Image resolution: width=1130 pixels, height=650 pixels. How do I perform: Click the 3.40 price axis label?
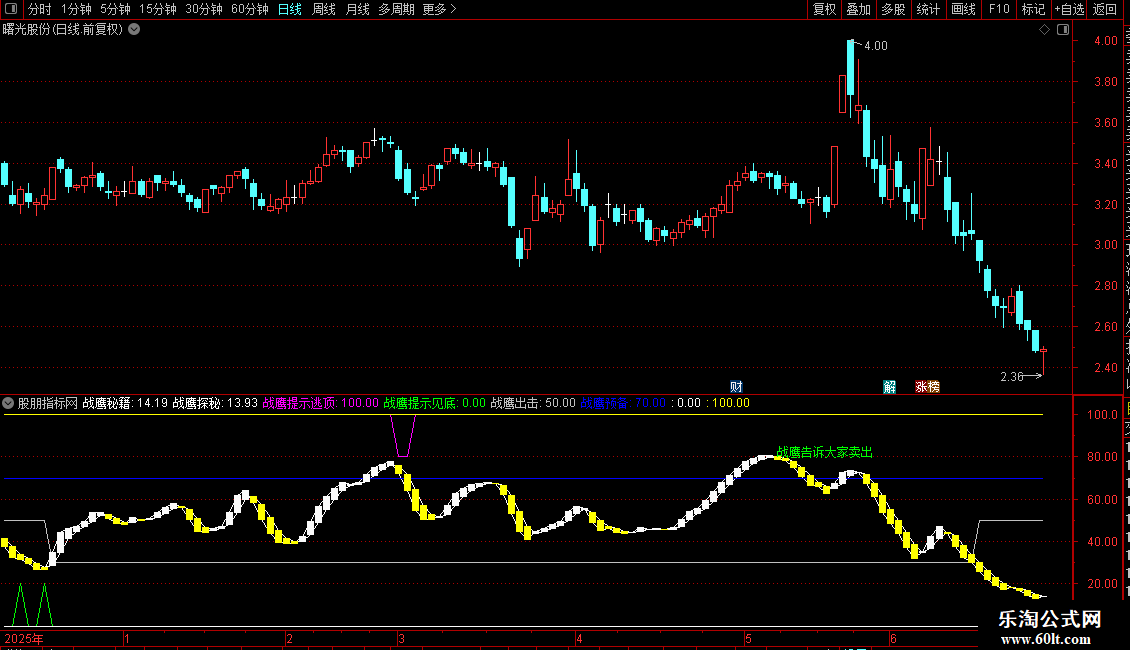pyautogui.click(x=1106, y=164)
